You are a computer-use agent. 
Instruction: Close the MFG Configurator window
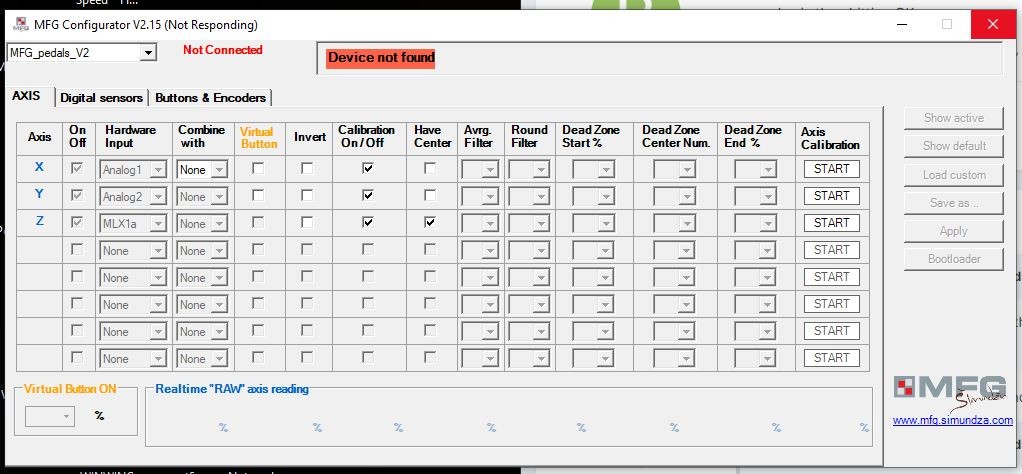993,25
